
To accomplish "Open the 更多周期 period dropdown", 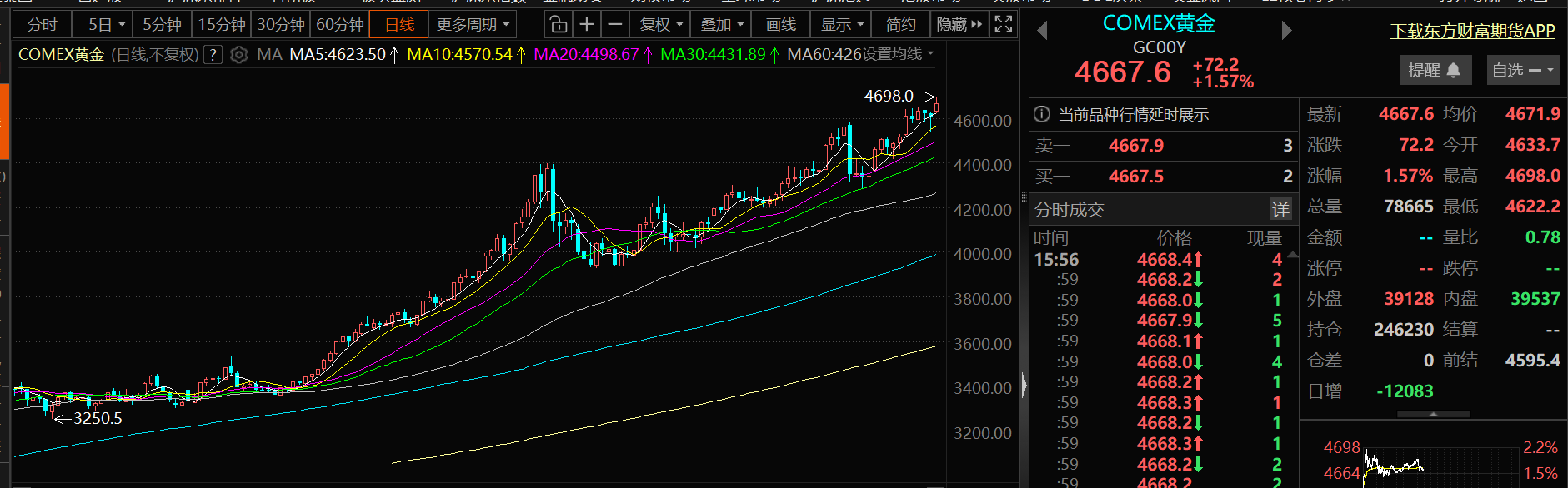I will pyautogui.click(x=472, y=25).
